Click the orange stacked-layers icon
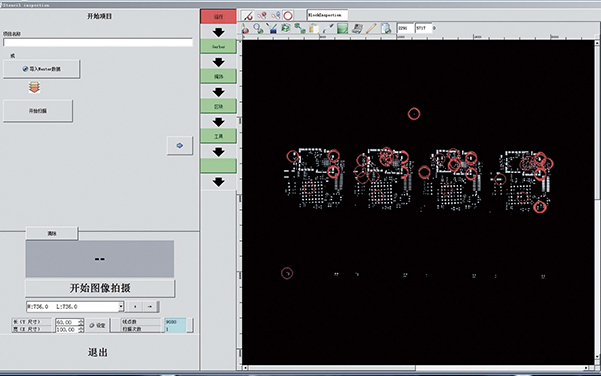601x376 pixels. pyautogui.click(x=34, y=88)
